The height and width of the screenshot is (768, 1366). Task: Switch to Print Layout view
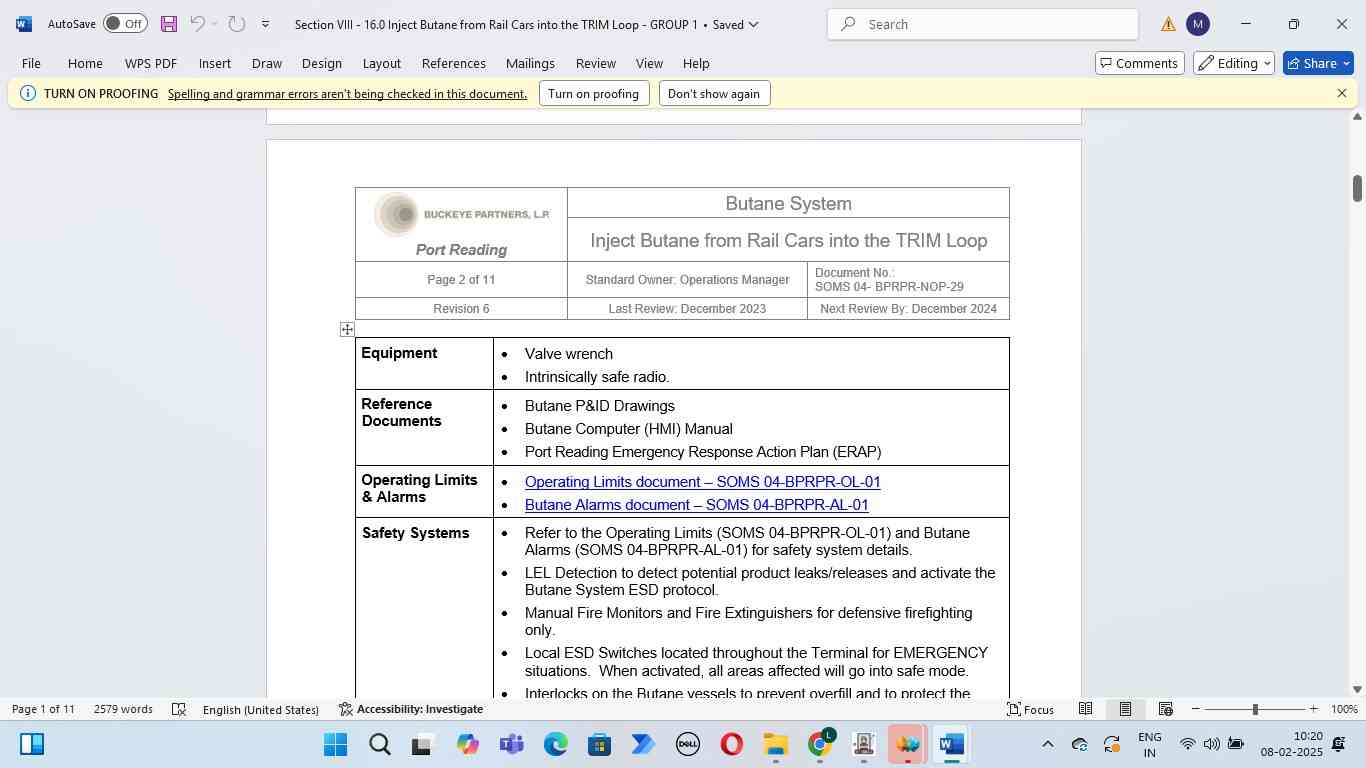coord(1125,709)
